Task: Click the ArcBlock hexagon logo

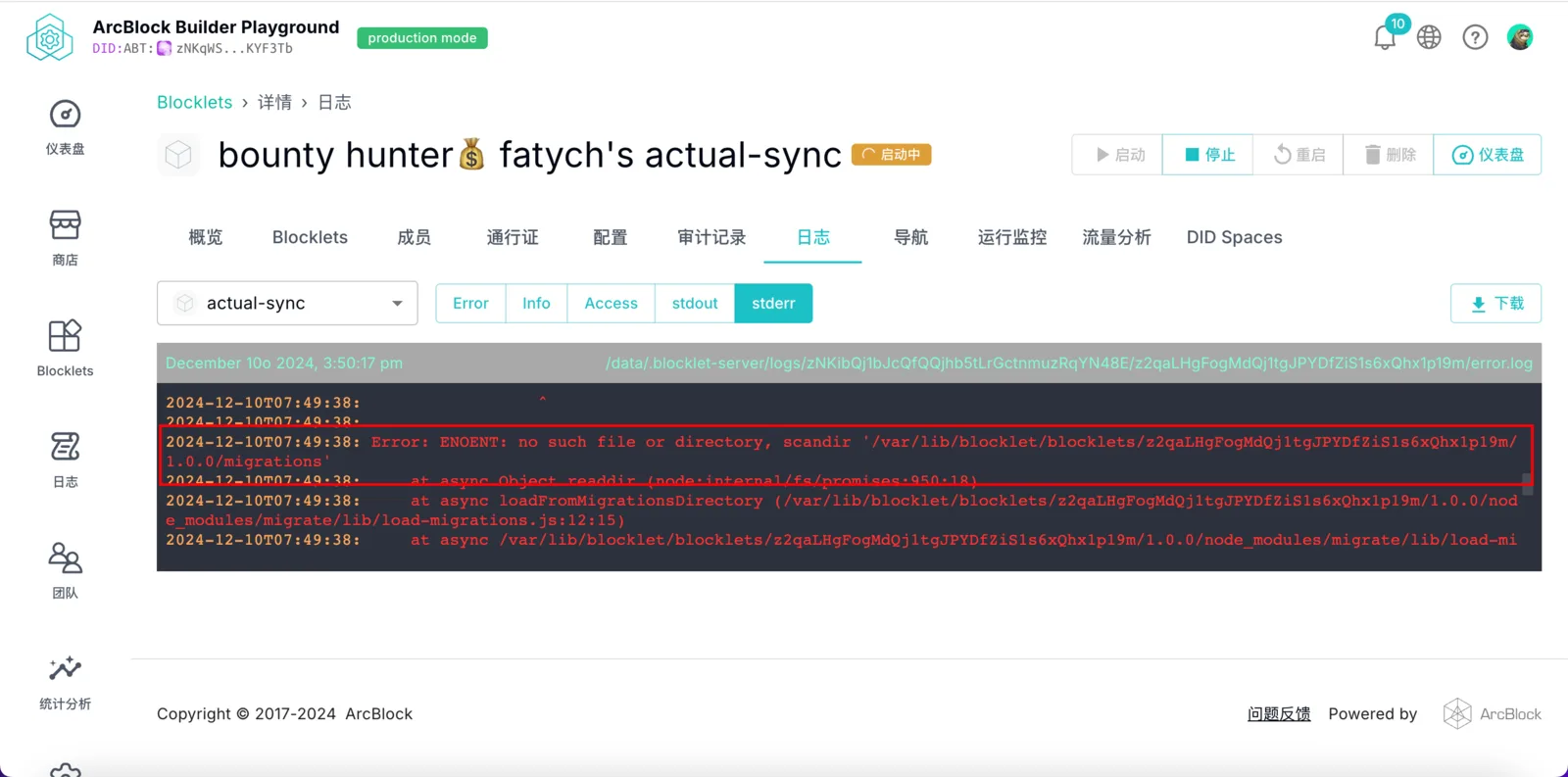Action: [x=50, y=38]
